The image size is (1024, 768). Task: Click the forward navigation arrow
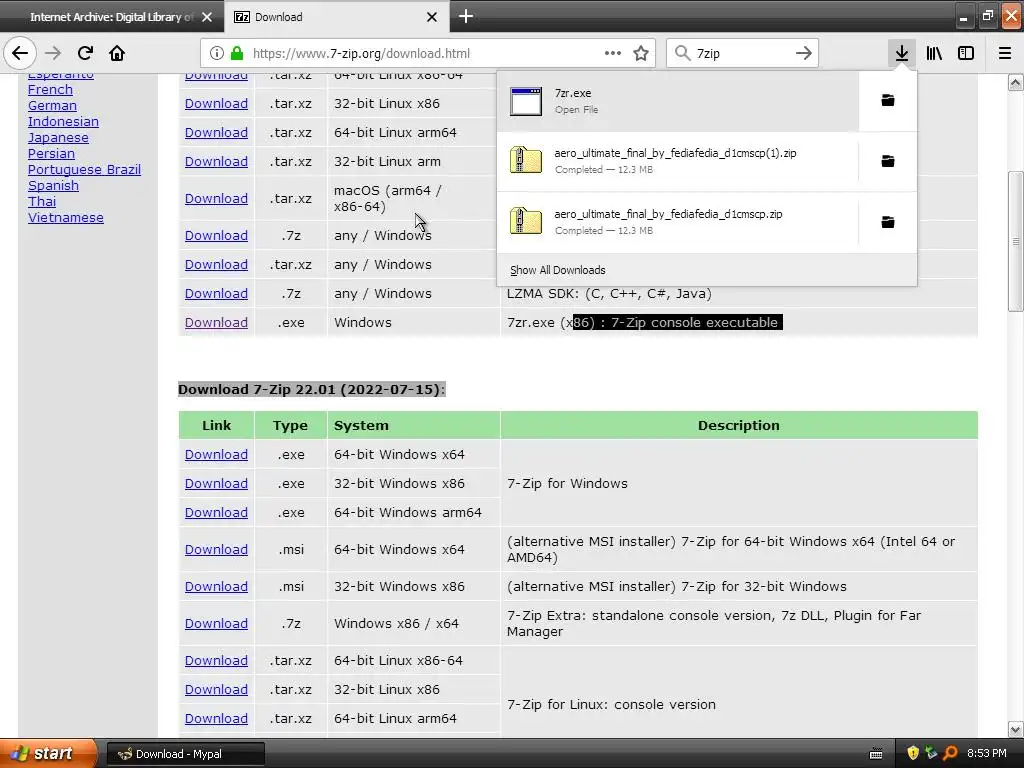click(53, 53)
